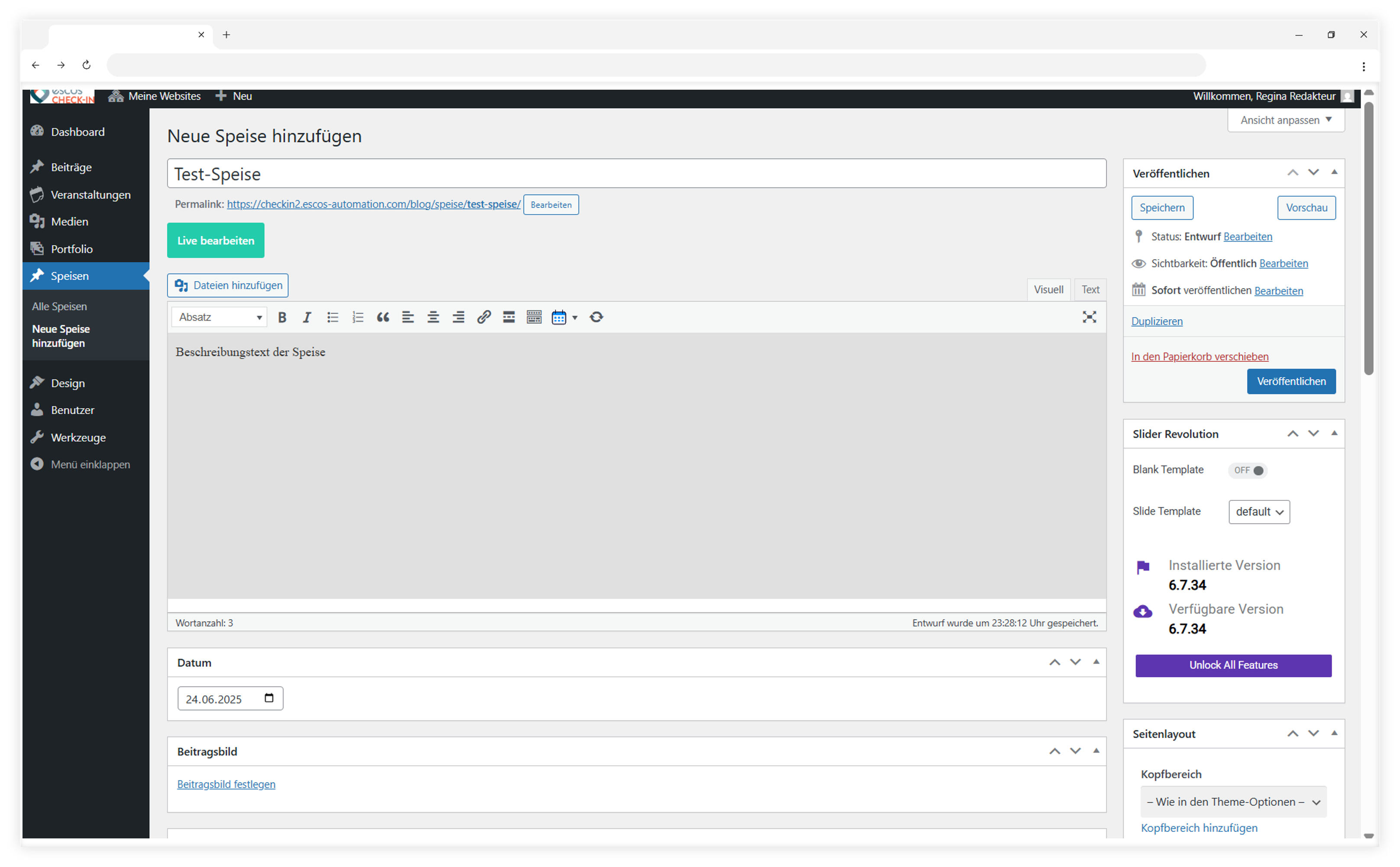Enter distraction-free fullscreen writing mode
Viewport: 1400px width, 867px height.
(x=1090, y=317)
